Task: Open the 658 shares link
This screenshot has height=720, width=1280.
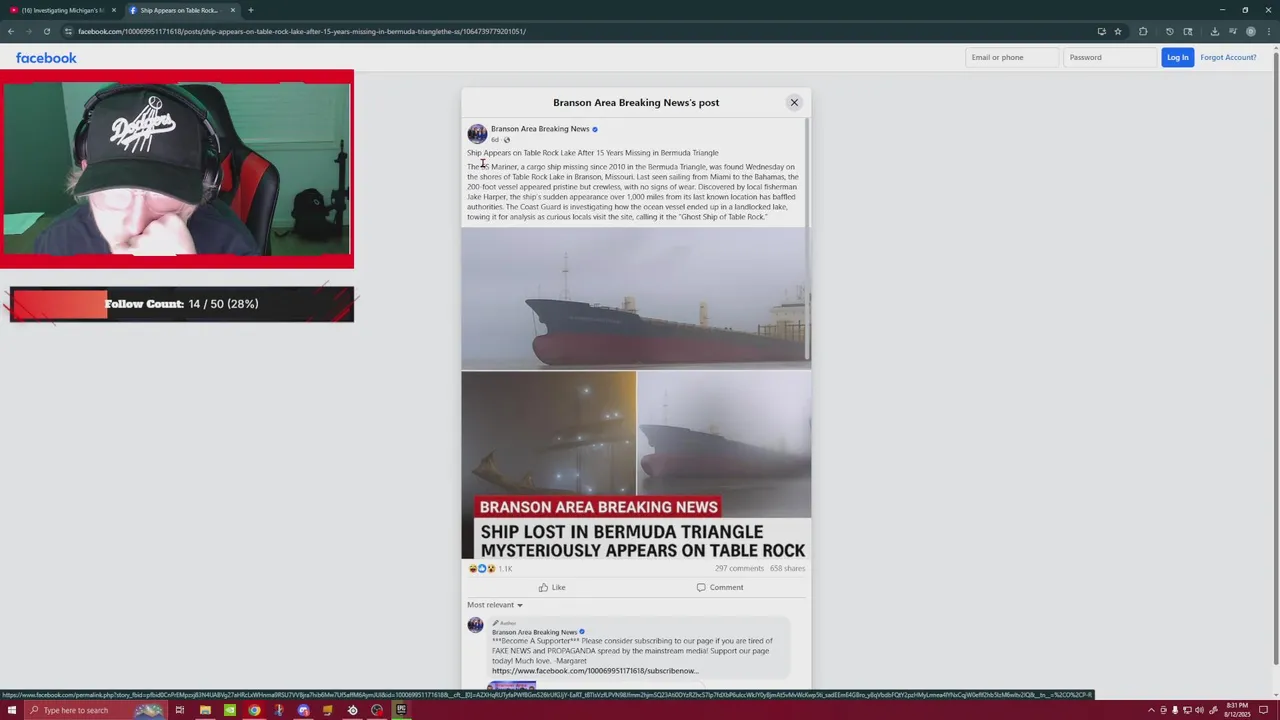Action: pyautogui.click(x=787, y=568)
